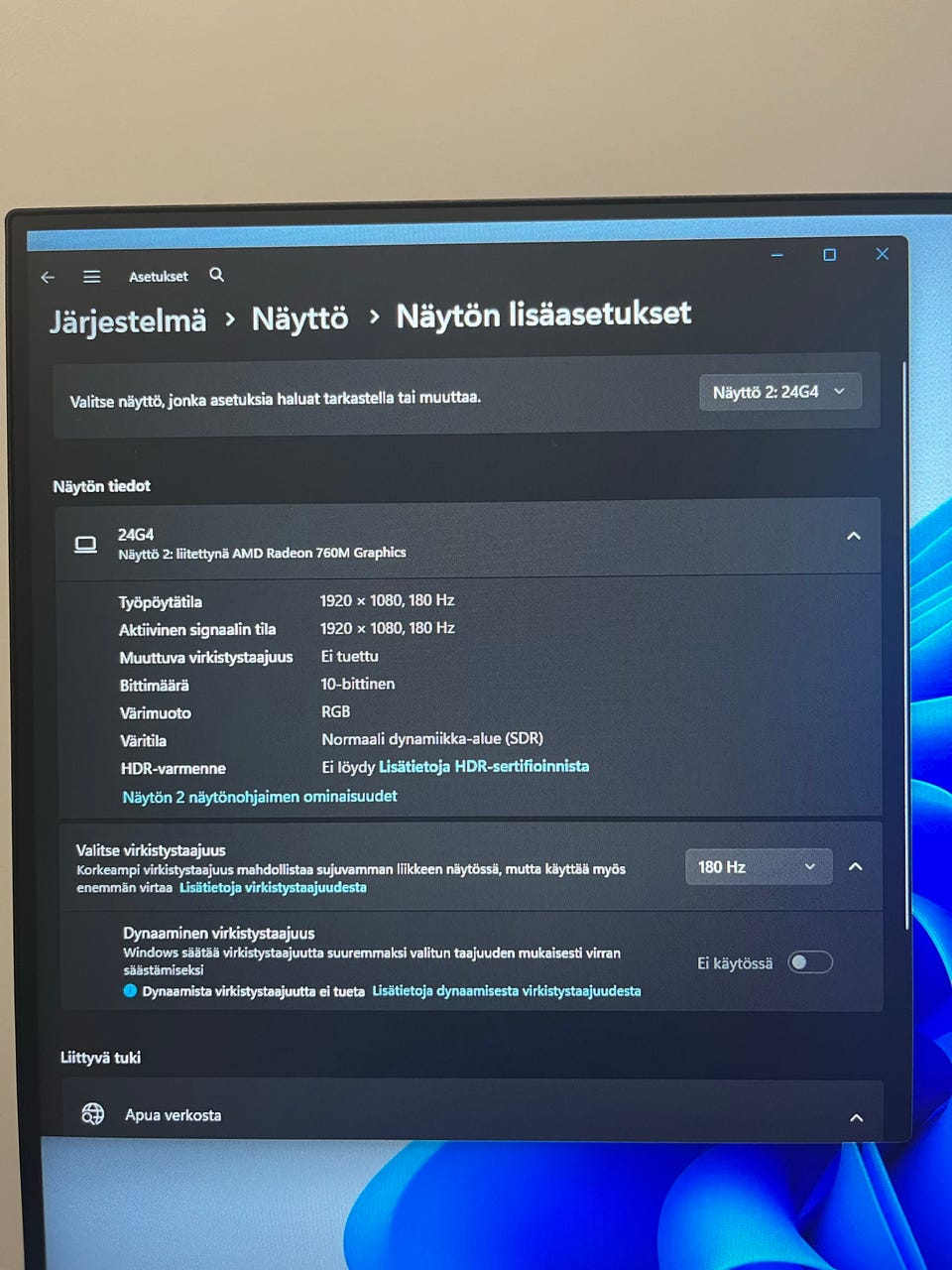Viewport: 952px width, 1270px height.
Task: Navigate to Näyttö breadcrumb
Action: point(300,318)
